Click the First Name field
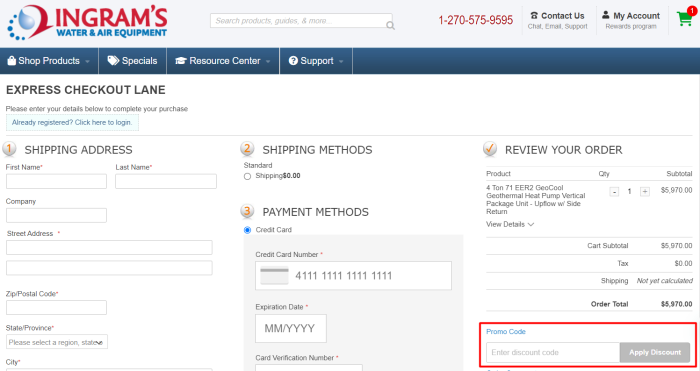This screenshot has width=700, height=371. click(56, 181)
